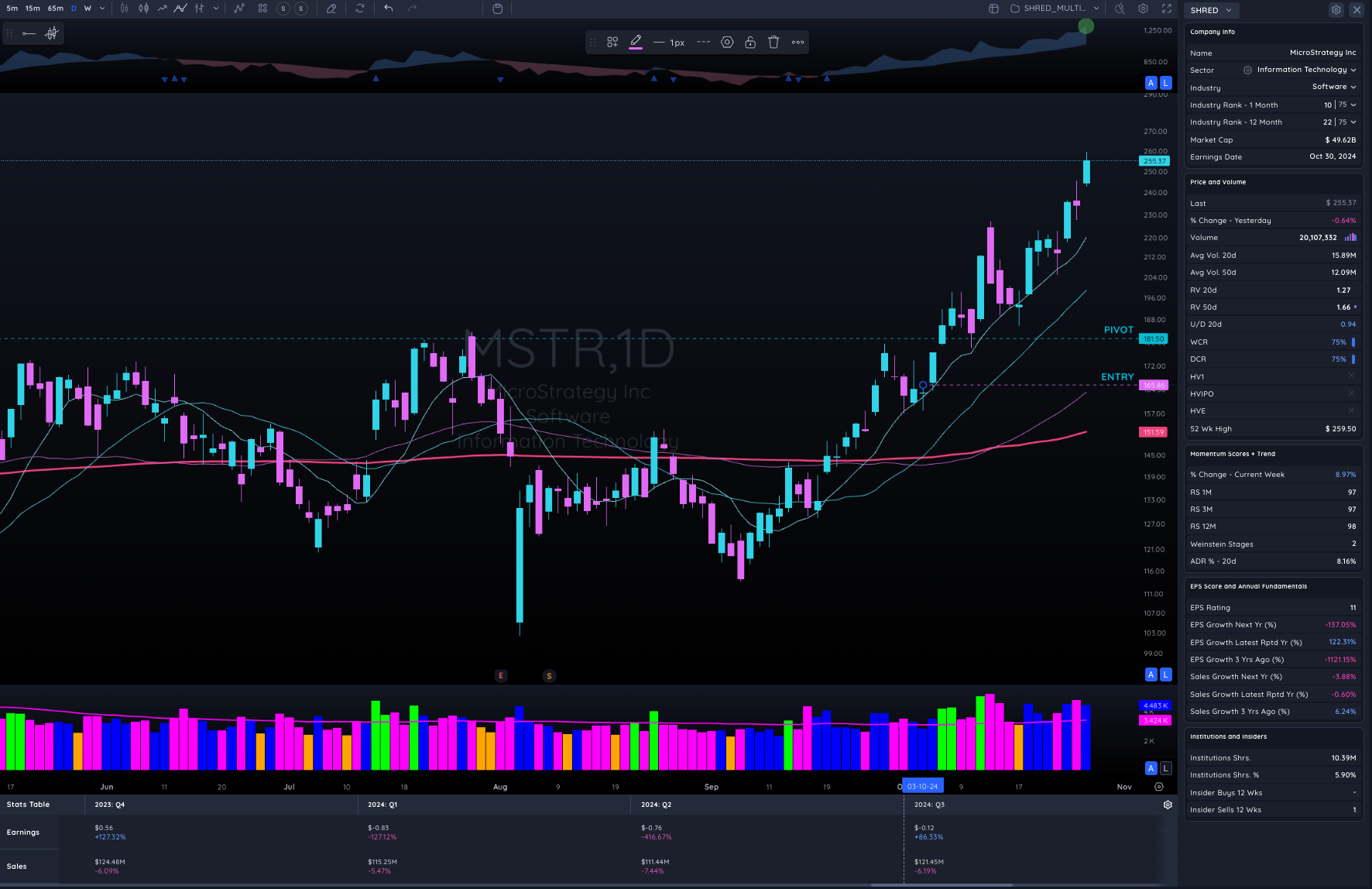The image size is (1372, 889).
Task: Choose the OHLC bars chart style icon
Action: tap(199, 9)
